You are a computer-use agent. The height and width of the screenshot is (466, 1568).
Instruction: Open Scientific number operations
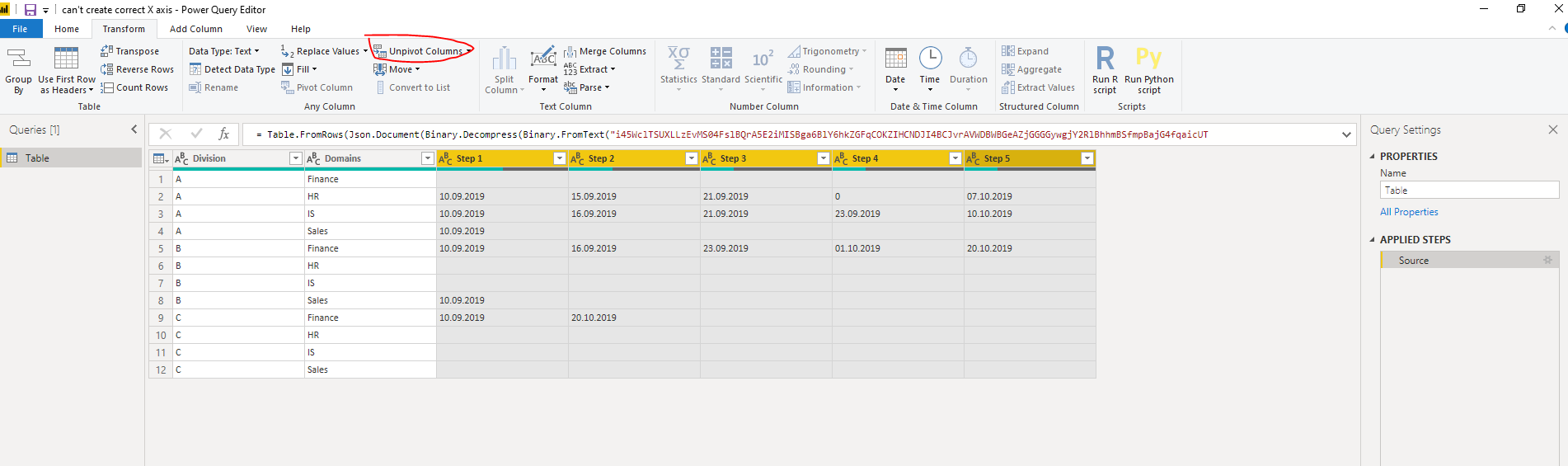click(x=763, y=69)
